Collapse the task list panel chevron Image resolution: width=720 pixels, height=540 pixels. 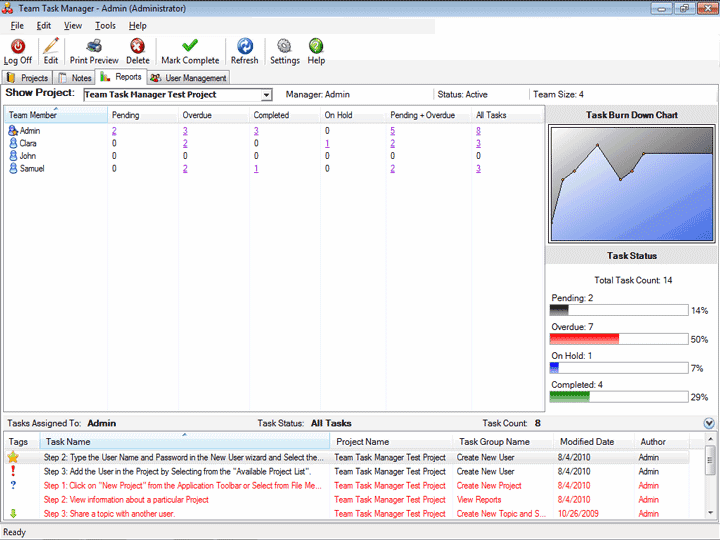(x=709, y=424)
